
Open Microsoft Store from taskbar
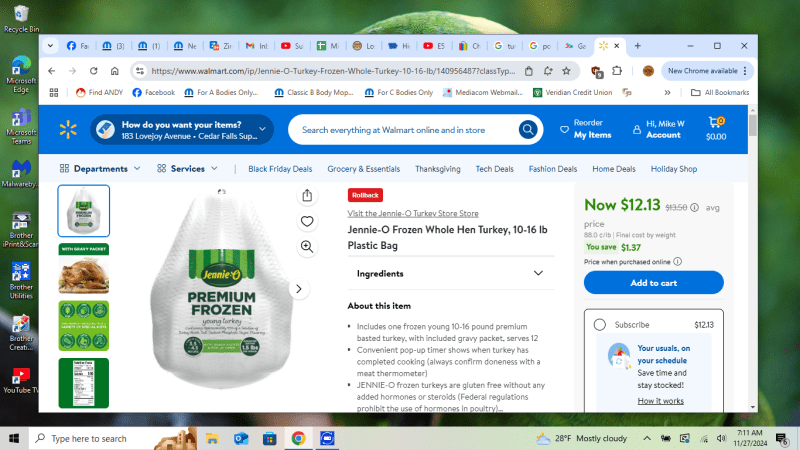[269, 438]
